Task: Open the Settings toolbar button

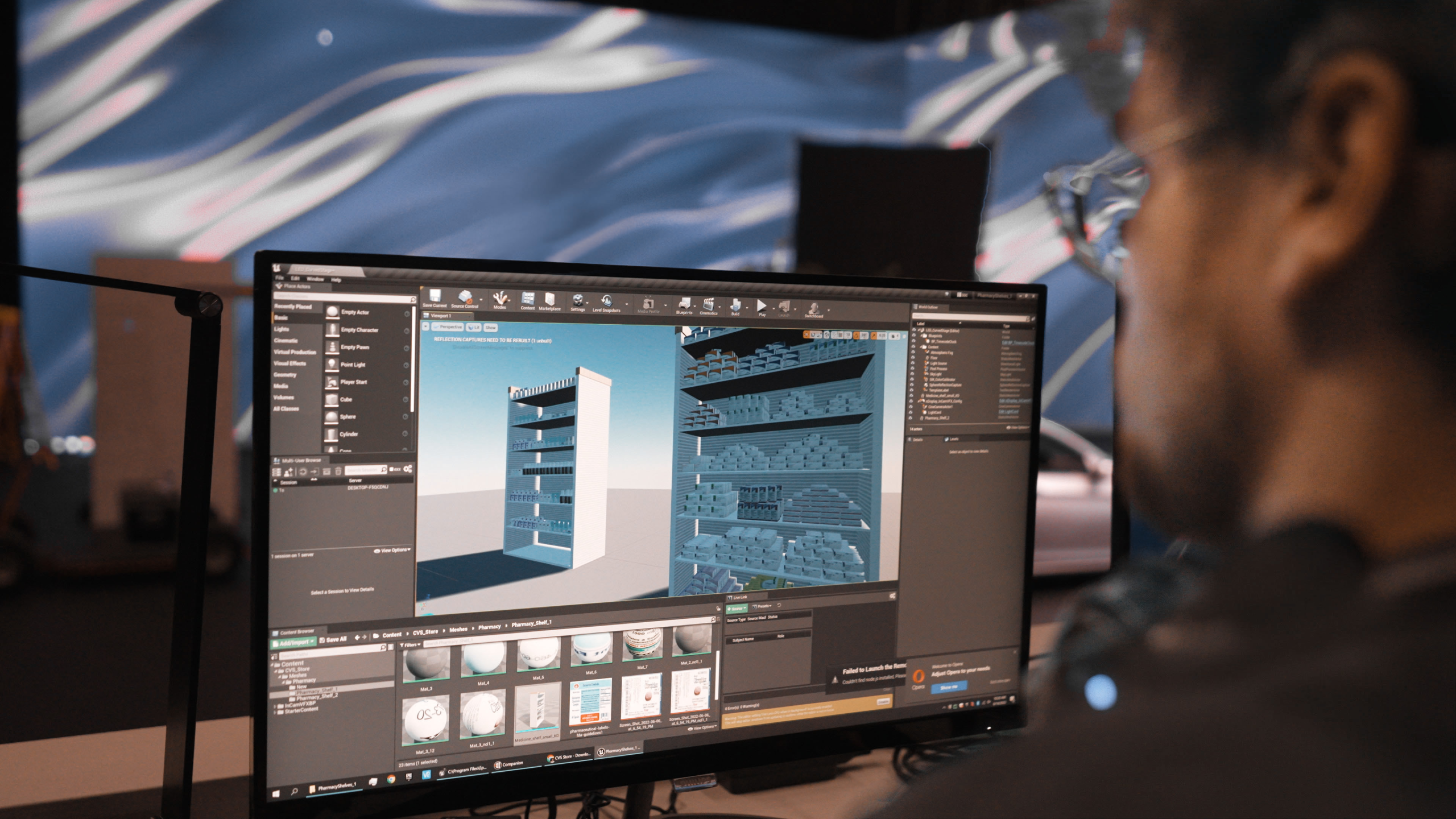Action: tap(578, 302)
